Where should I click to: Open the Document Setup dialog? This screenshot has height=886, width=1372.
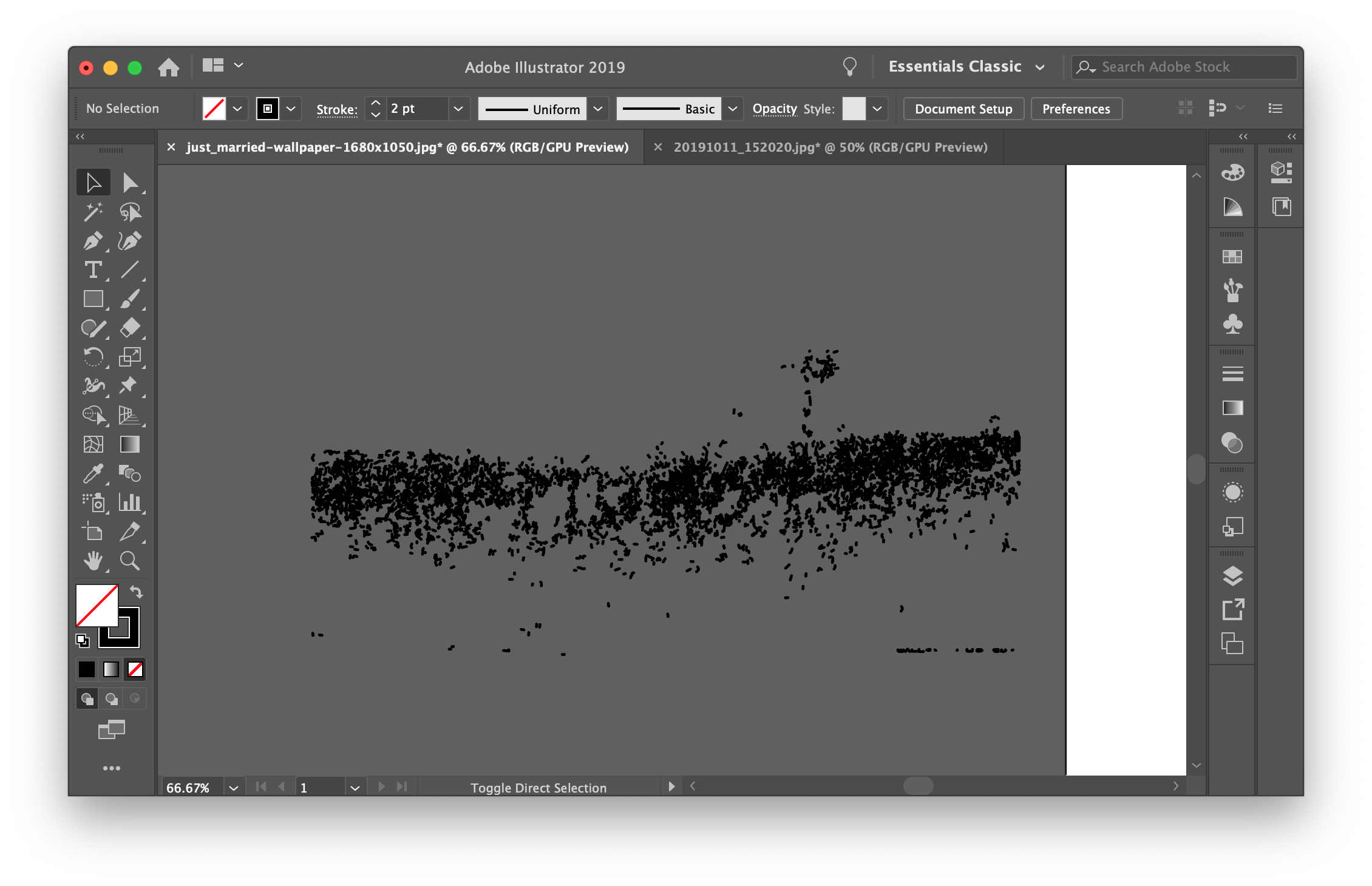tap(963, 109)
